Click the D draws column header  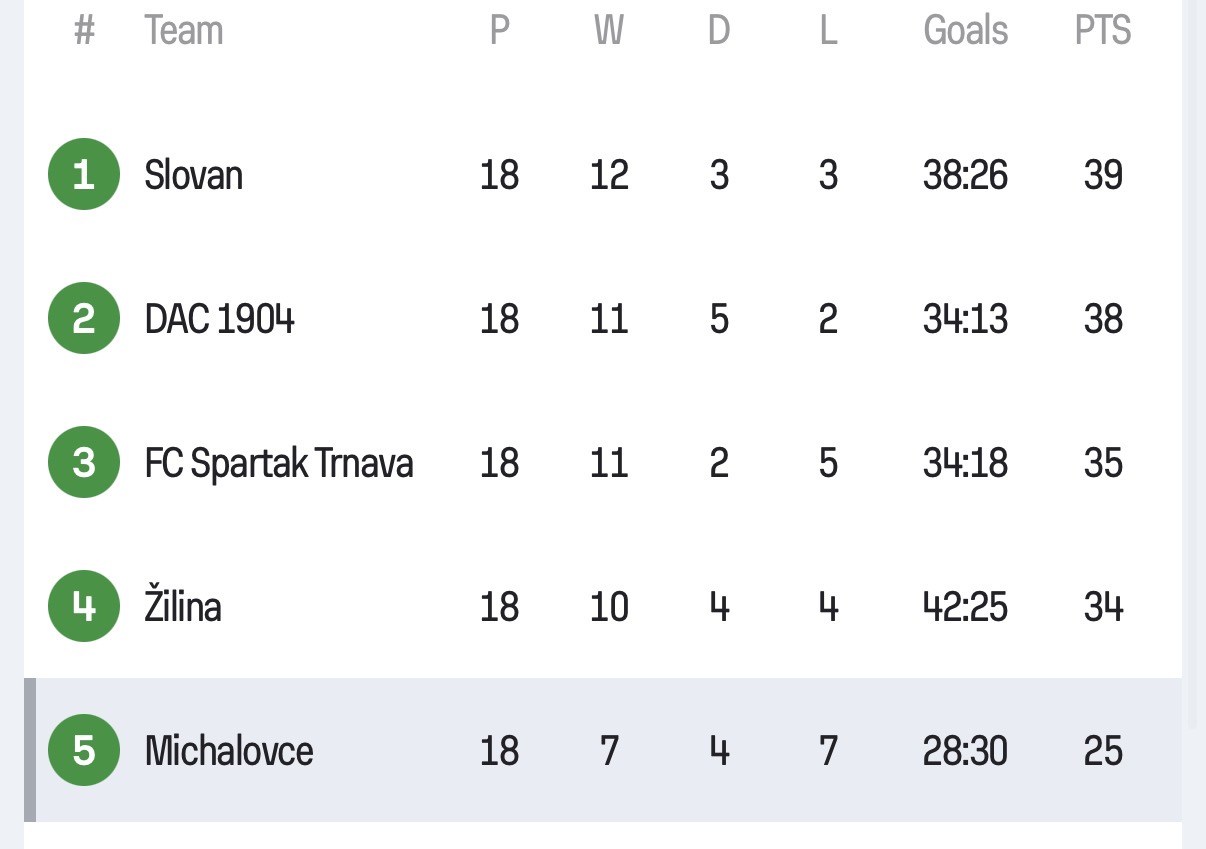coord(719,31)
